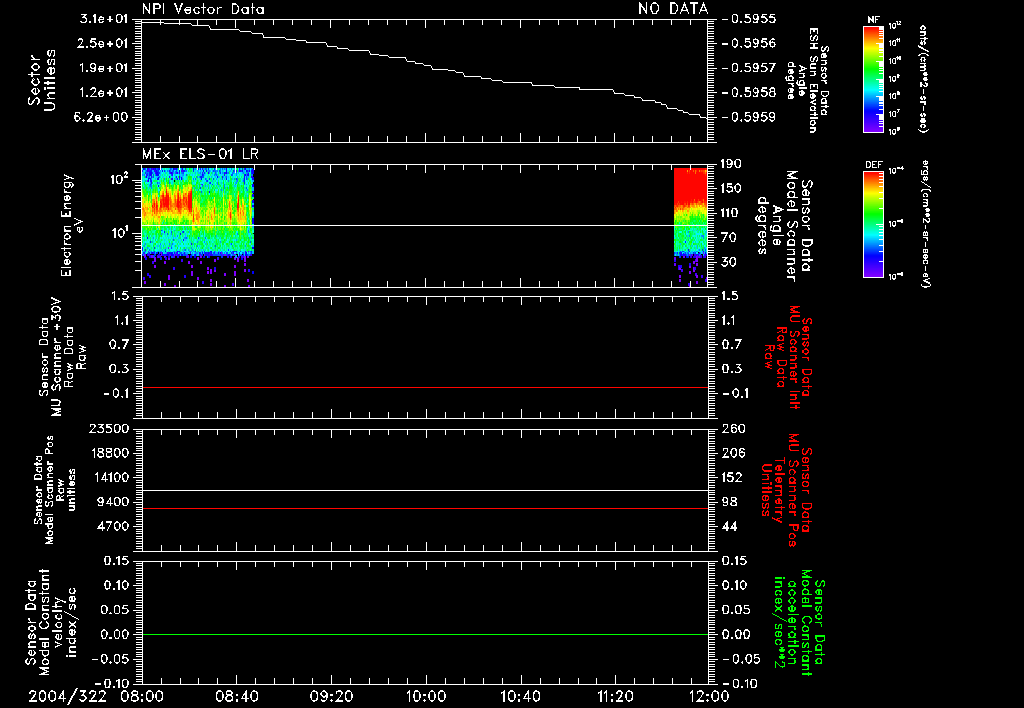Click the '1.9e+01' sector axis value
Viewport: 1024px width, 708px height.
pyautogui.click(x=104, y=68)
